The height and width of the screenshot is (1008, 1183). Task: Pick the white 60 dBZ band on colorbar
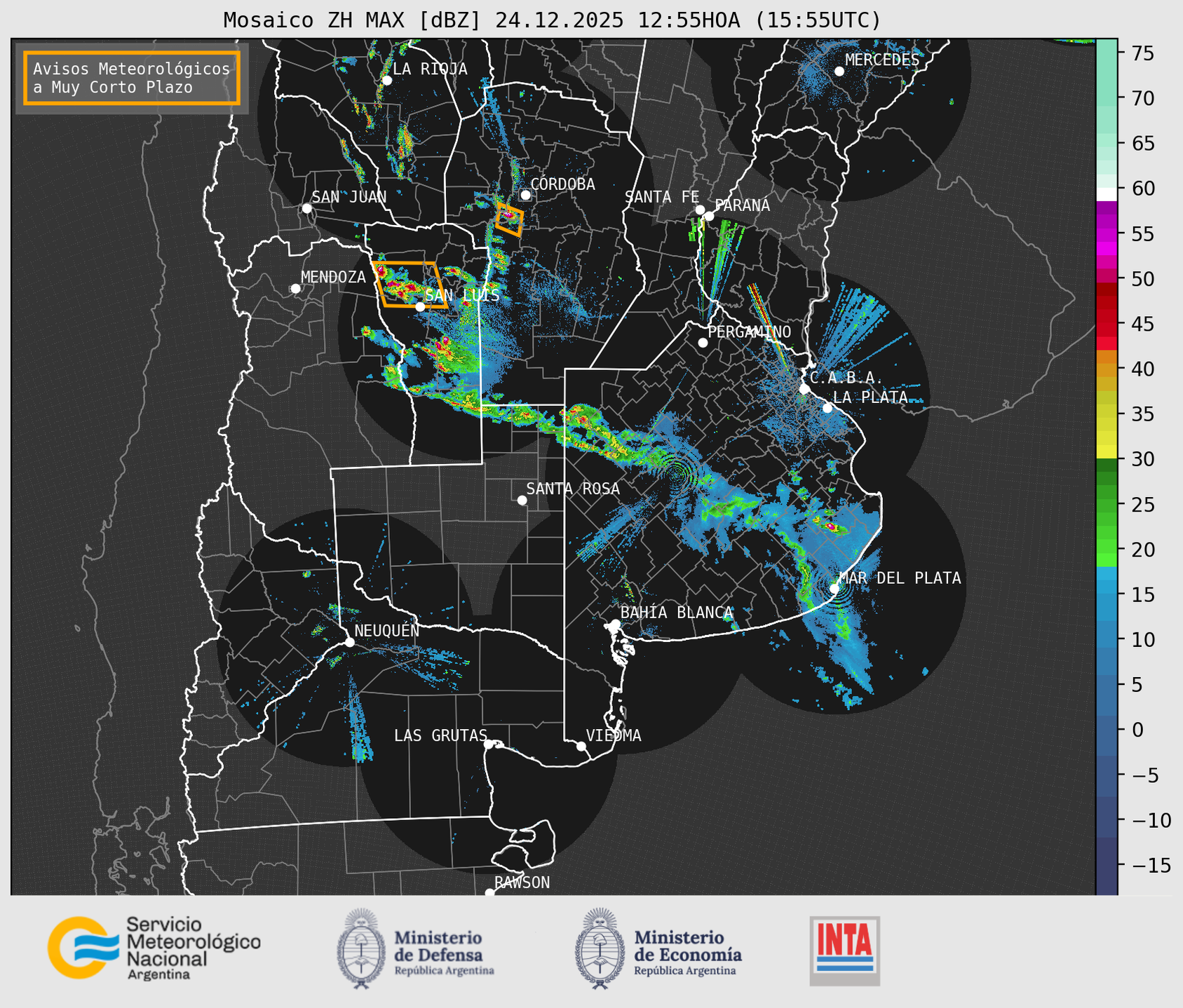click(1106, 193)
